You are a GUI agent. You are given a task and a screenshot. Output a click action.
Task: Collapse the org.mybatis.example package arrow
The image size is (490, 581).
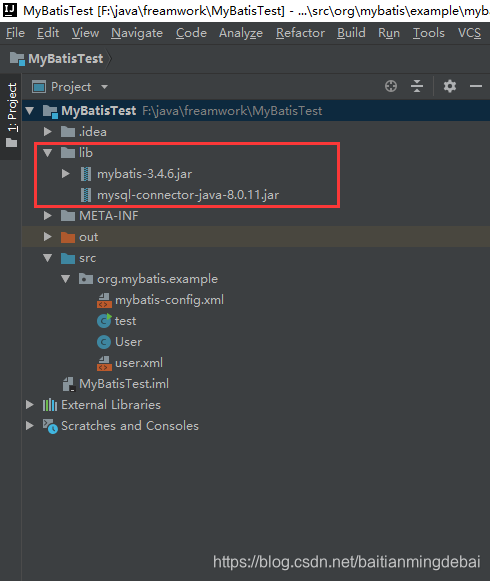(x=66, y=279)
